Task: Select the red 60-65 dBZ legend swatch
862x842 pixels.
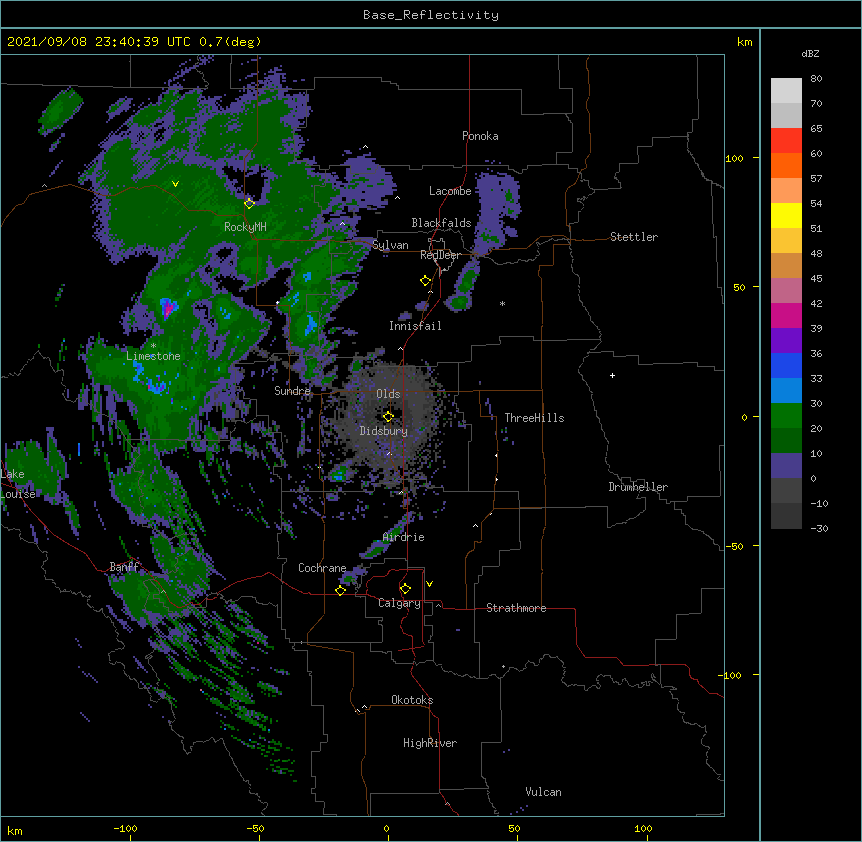Action: pos(786,141)
